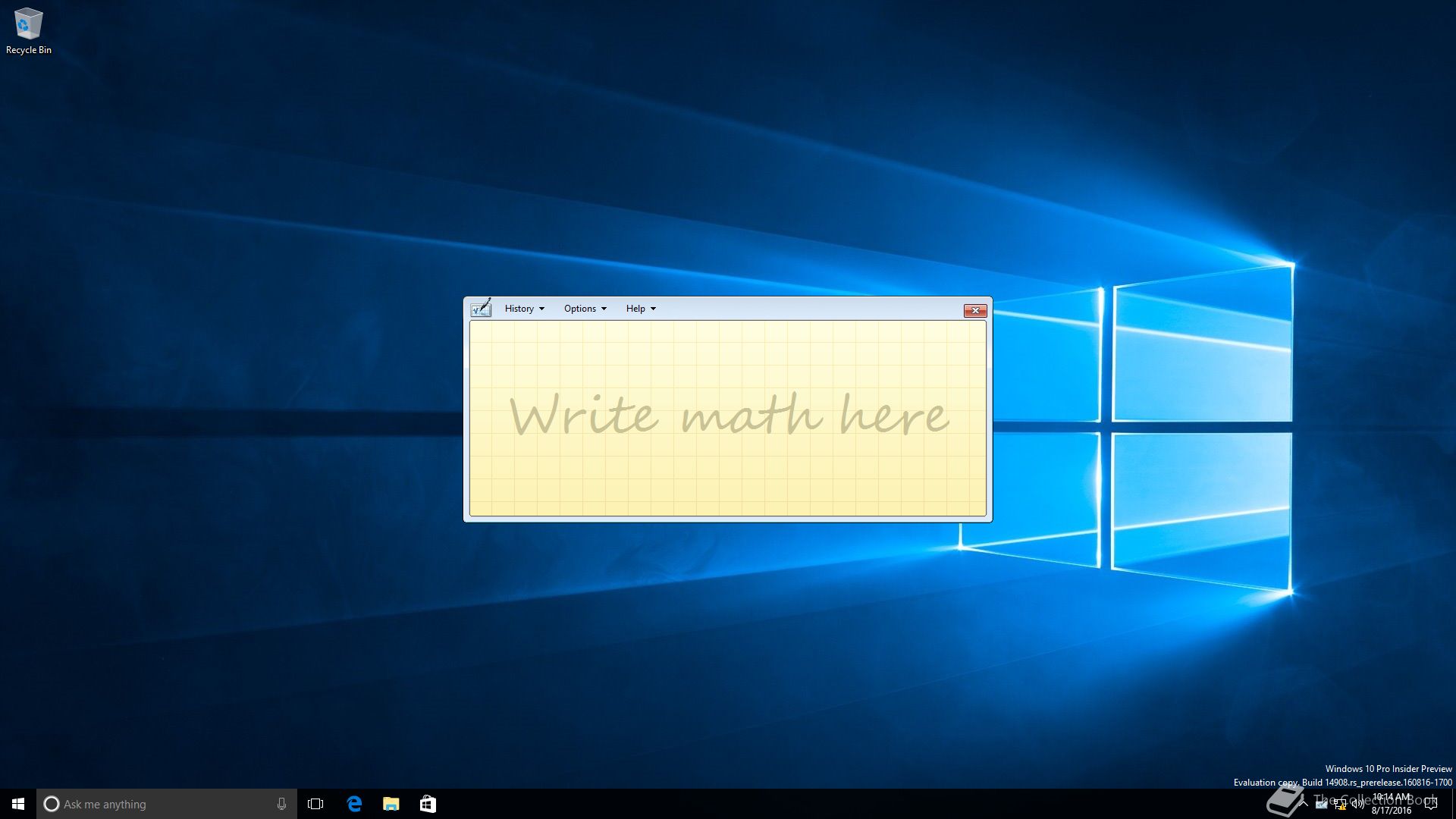Select the Recycle Bin desktop icon
1456x819 pixels.
pyautogui.click(x=29, y=31)
